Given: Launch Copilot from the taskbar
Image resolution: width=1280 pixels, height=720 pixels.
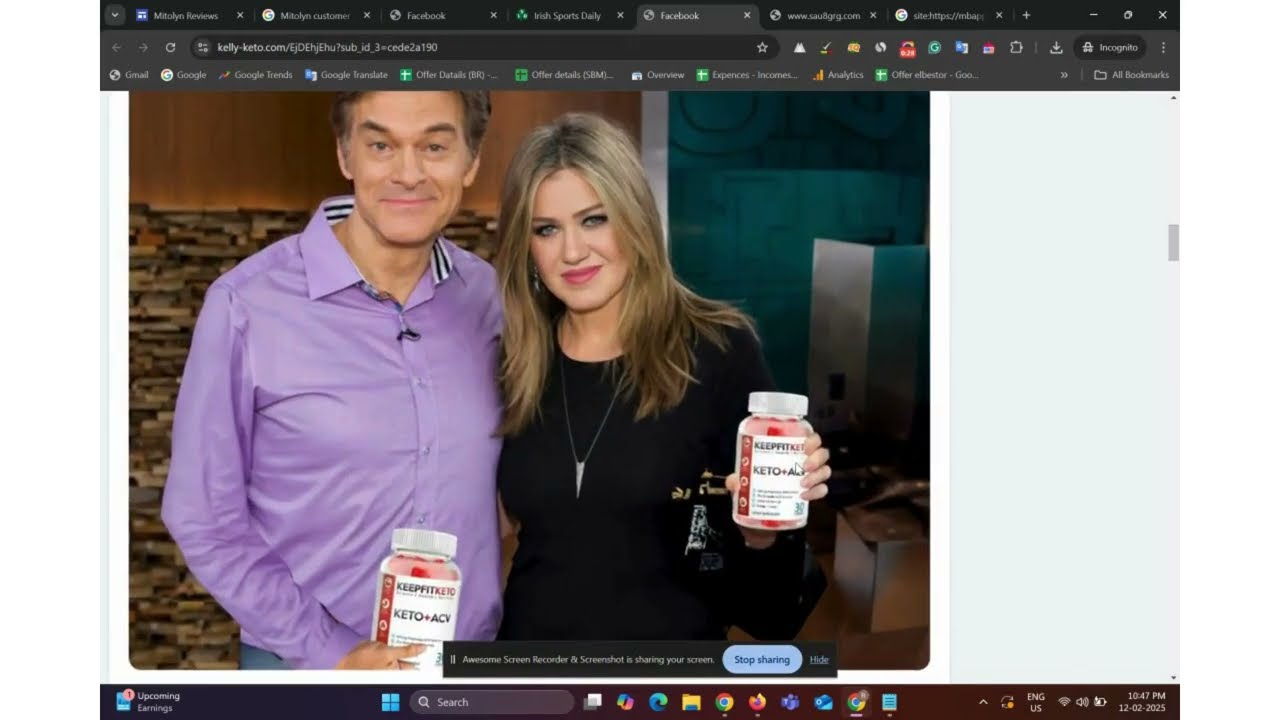Looking at the screenshot, I should [625, 702].
